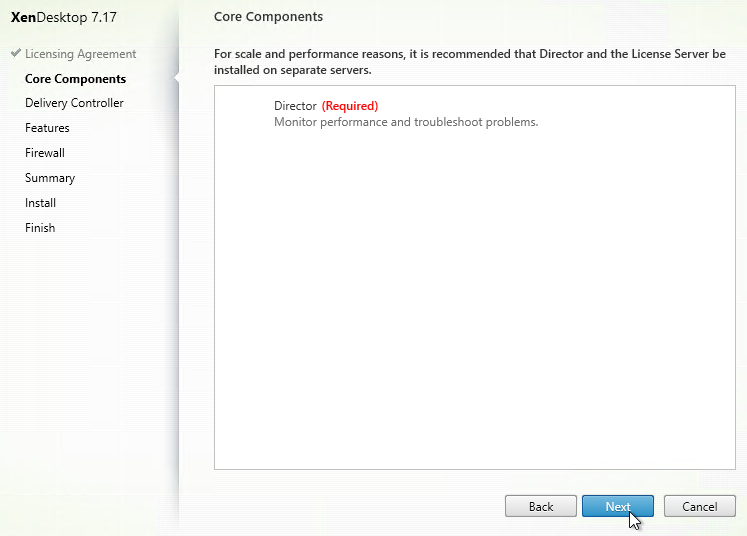Select Core Components in the sidebar

coord(75,79)
